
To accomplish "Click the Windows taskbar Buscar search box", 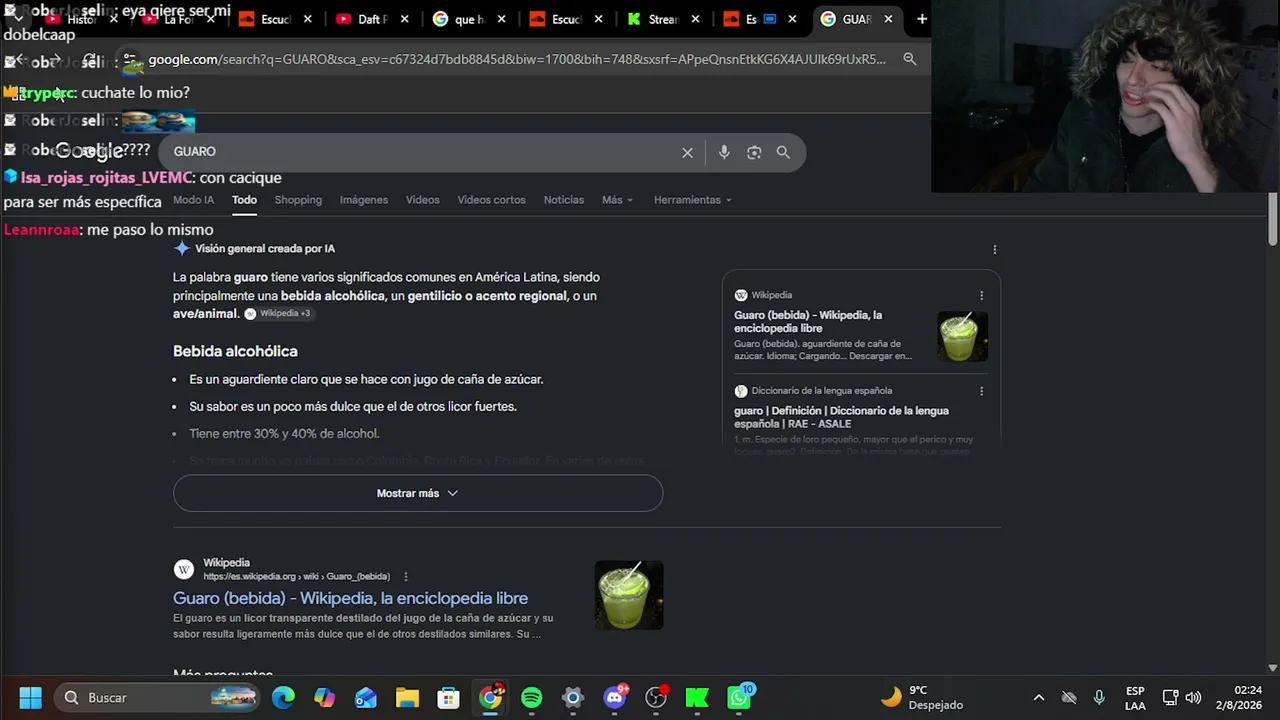I will click(155, 697).
